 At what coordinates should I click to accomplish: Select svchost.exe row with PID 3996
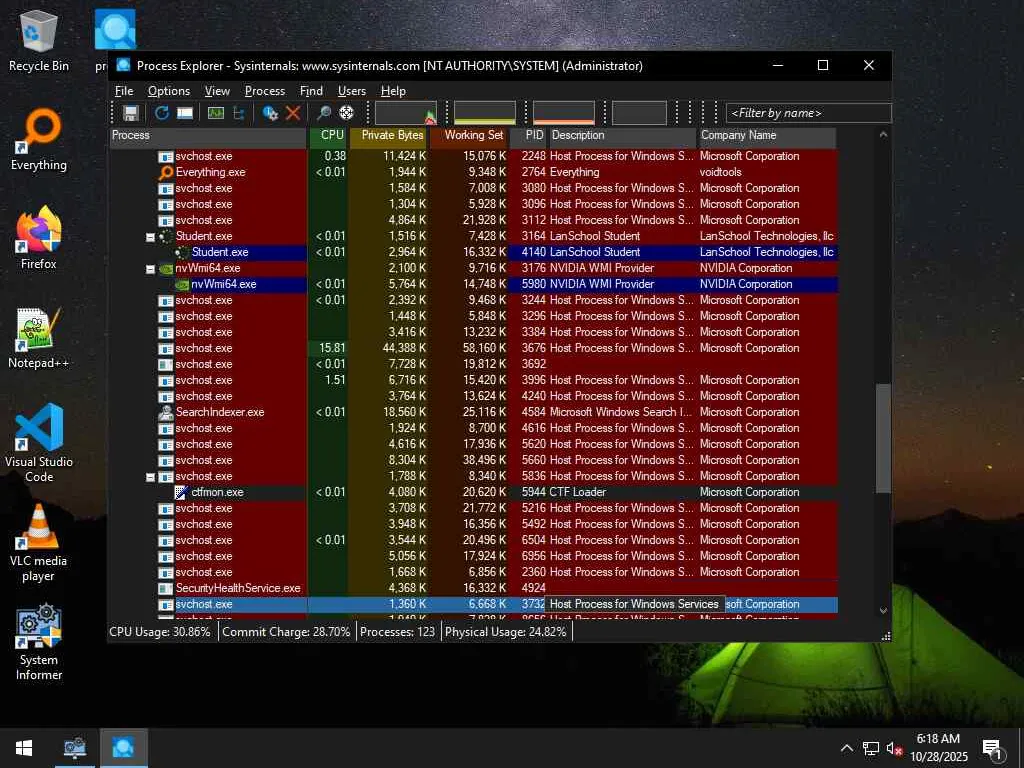pyautogui.click(x=473, y=380)
